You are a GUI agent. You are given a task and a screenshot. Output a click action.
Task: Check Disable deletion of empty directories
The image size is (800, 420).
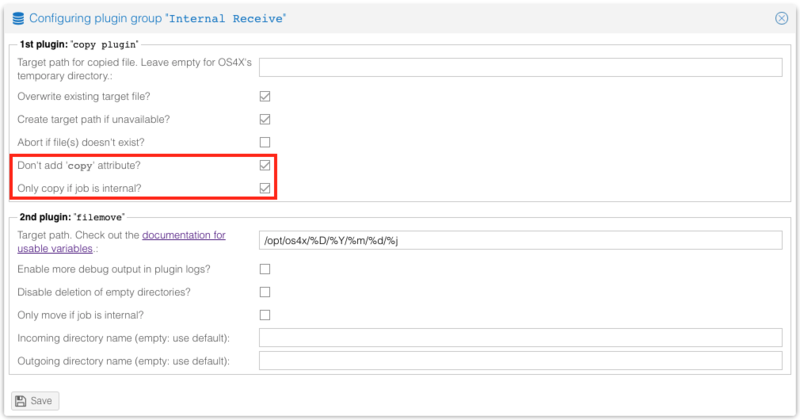point(265,292)
